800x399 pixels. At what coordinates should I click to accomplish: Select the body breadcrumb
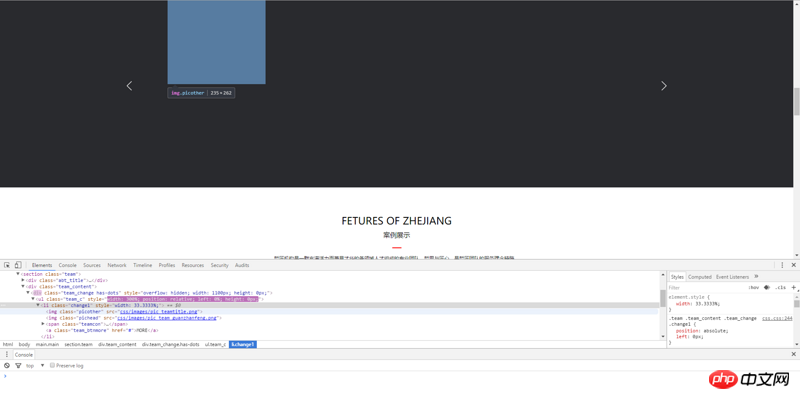(24, 344)
